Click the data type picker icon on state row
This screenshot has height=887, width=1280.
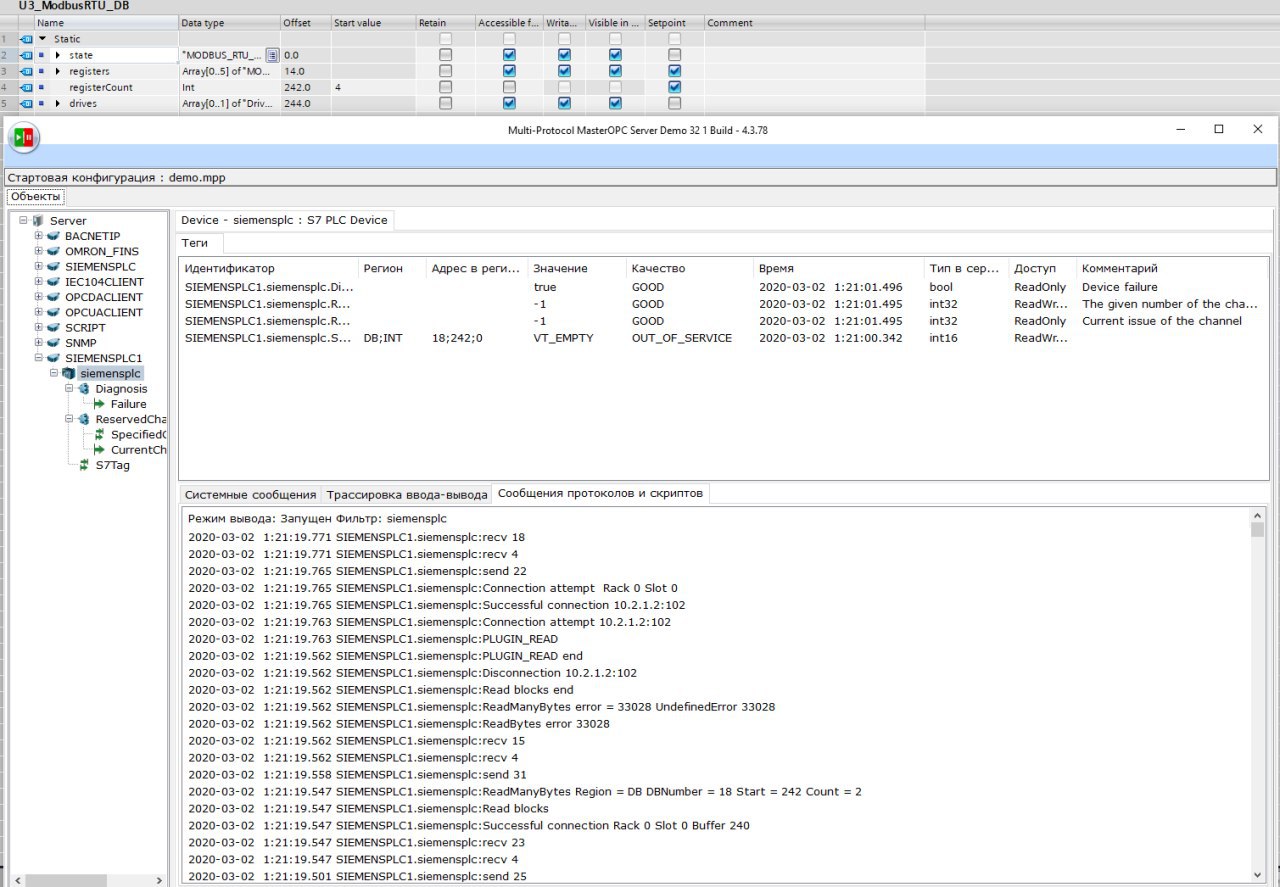coord(272,55)
